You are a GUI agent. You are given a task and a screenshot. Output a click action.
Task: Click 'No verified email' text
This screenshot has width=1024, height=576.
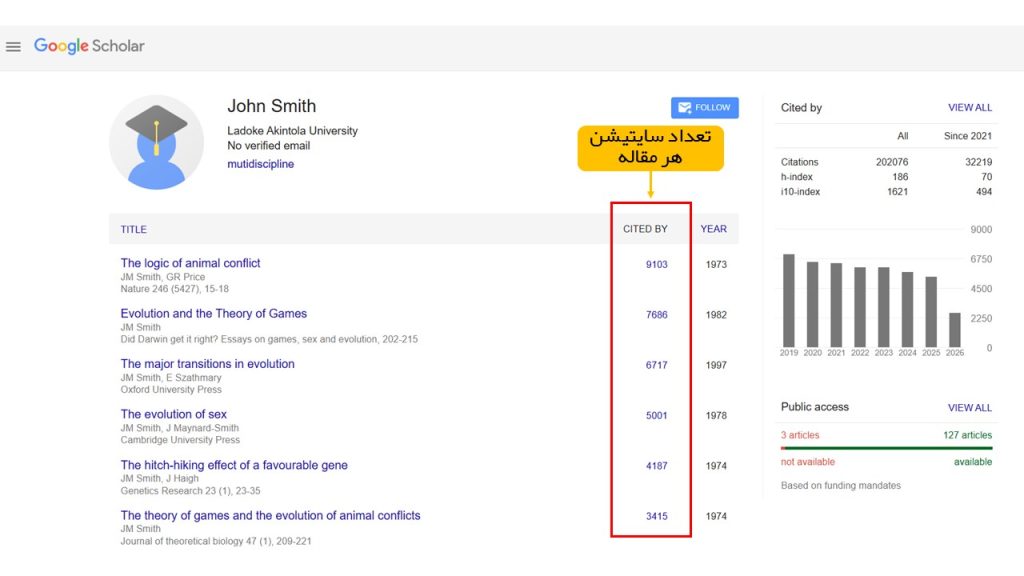click(268, 146)
